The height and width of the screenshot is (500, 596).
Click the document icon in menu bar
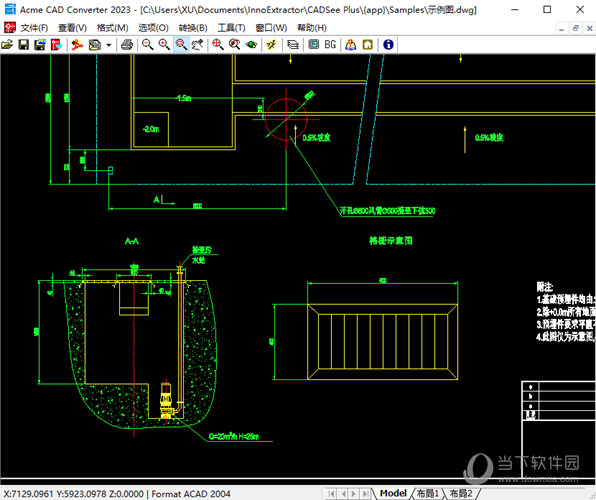tap(9, 27)
